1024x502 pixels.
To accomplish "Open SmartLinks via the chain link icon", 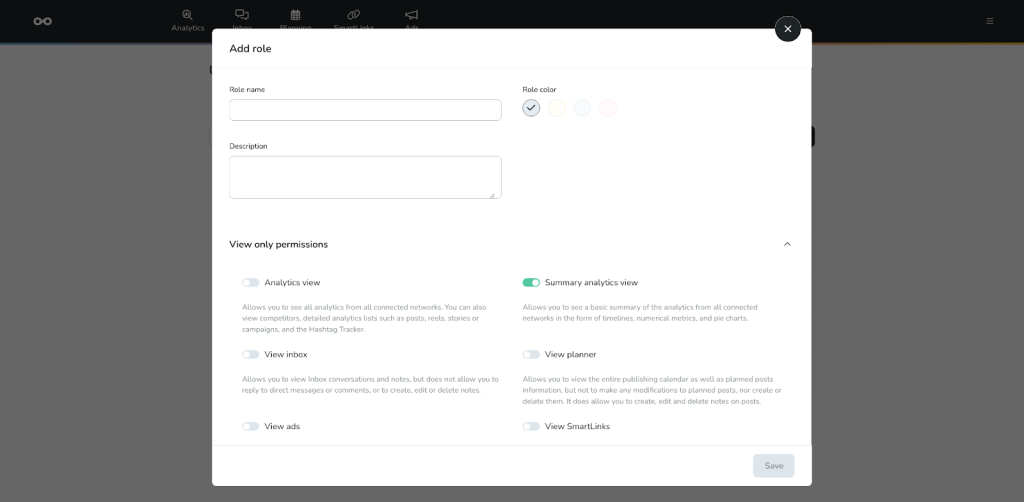I will [353, 15].
